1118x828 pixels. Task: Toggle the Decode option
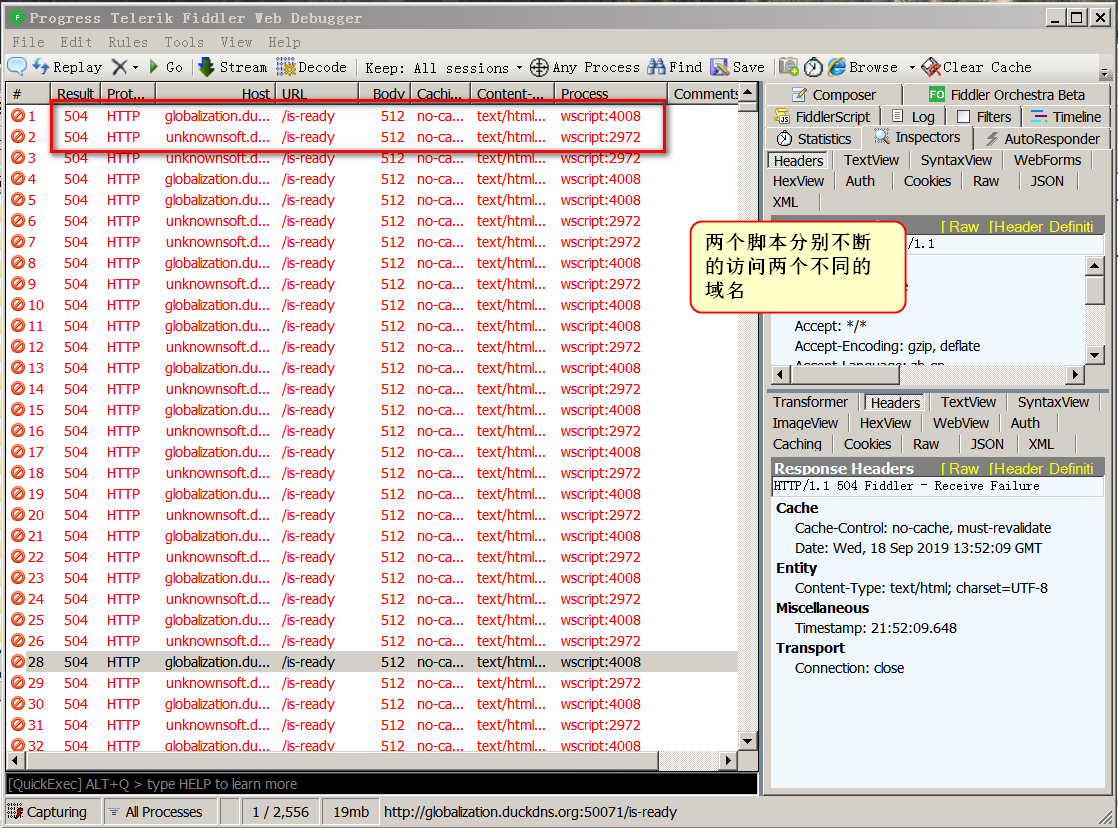coord(312,67)
